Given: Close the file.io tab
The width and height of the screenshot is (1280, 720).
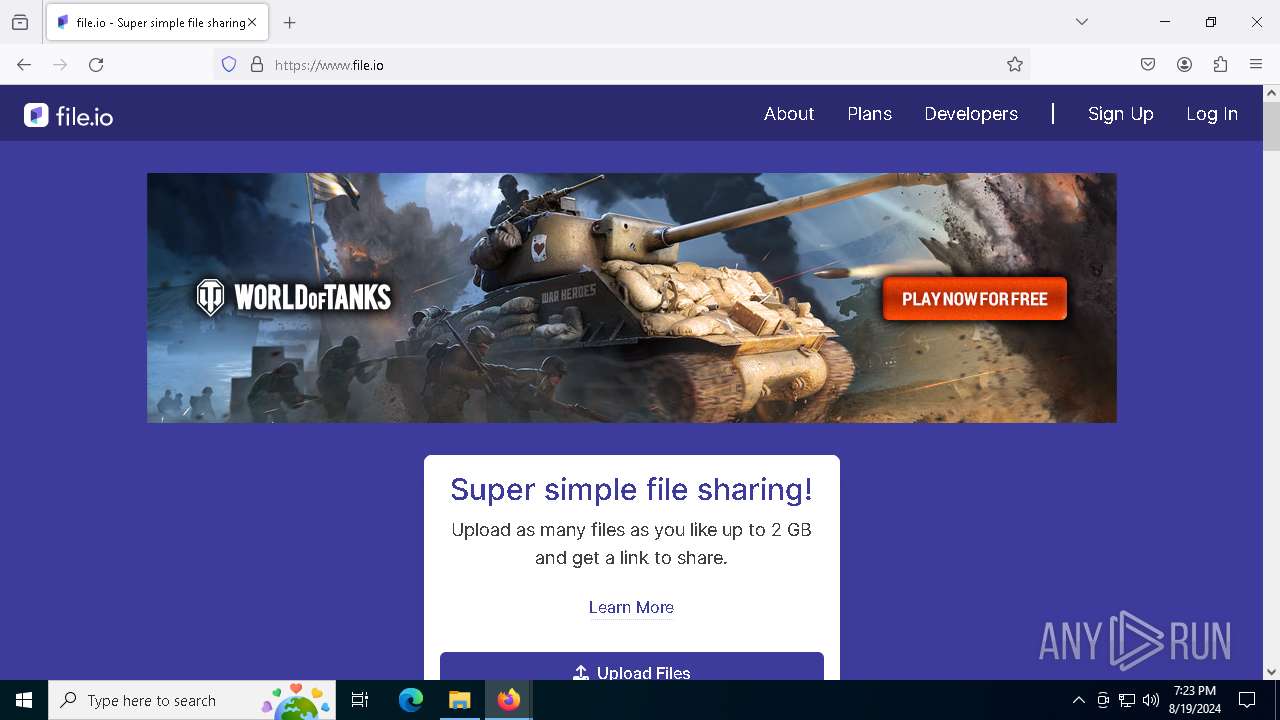Looking at the screenshot, I should 252,22.
